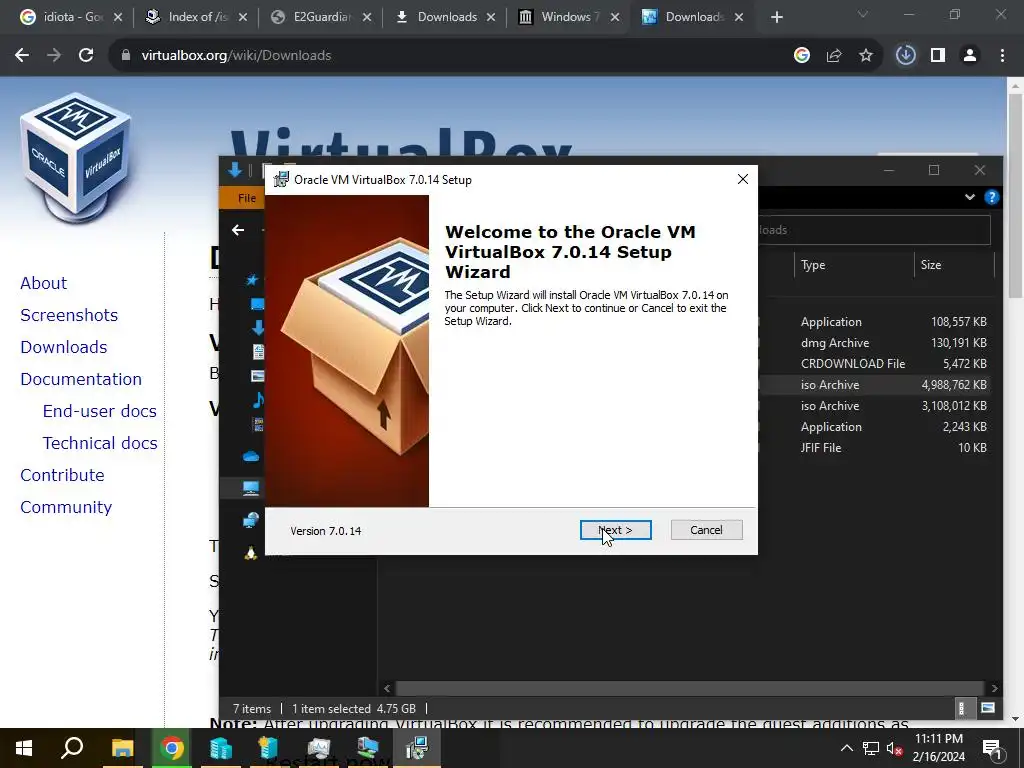
Task: Open Chrome downloads bubble icon
Action: (905, 56)
